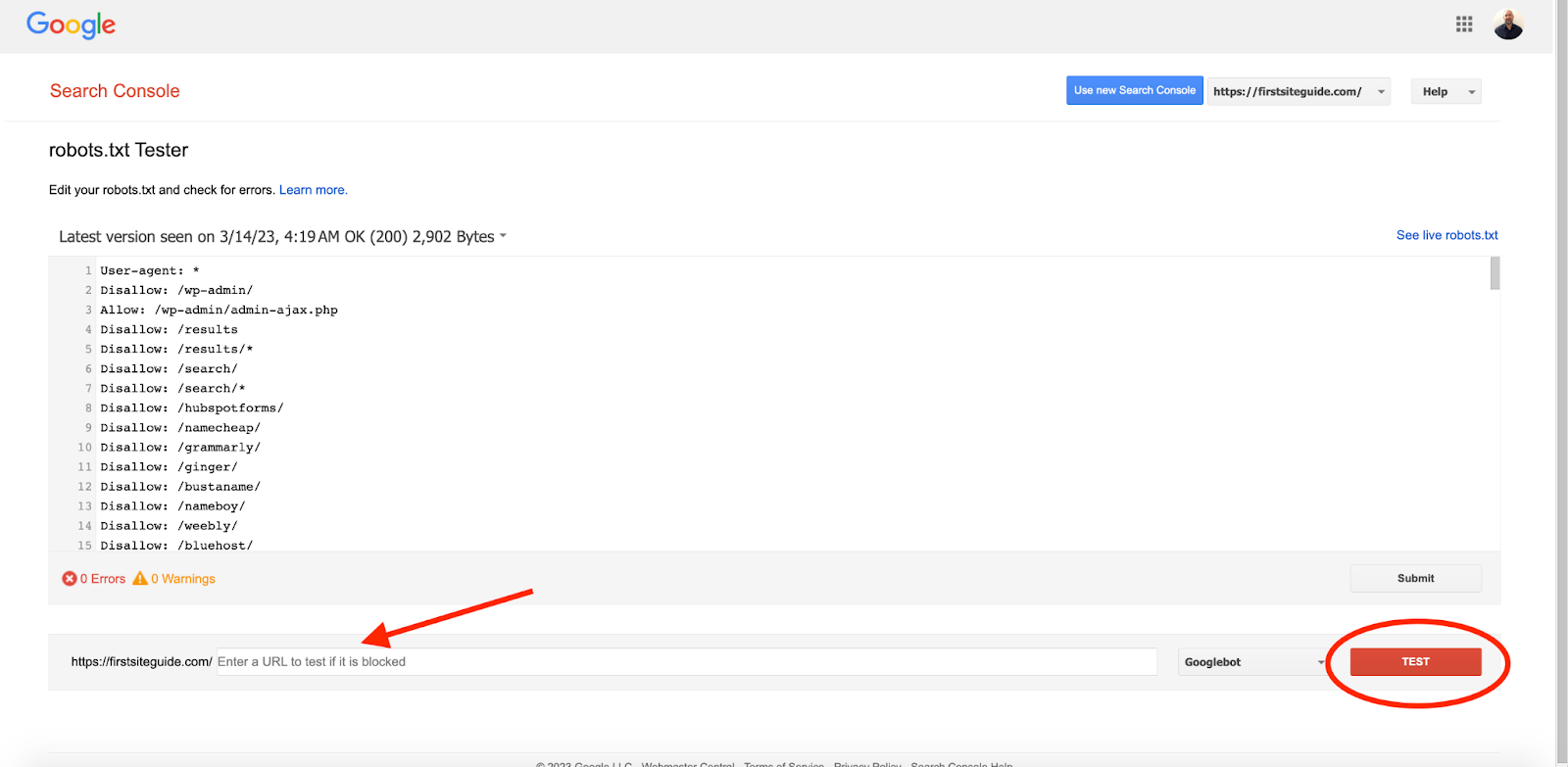This screenshot has width=1568, height=767.
Task: Click the line 'Disallow: /results/*'
Action: pyautogui.click(x=176, y=349)
